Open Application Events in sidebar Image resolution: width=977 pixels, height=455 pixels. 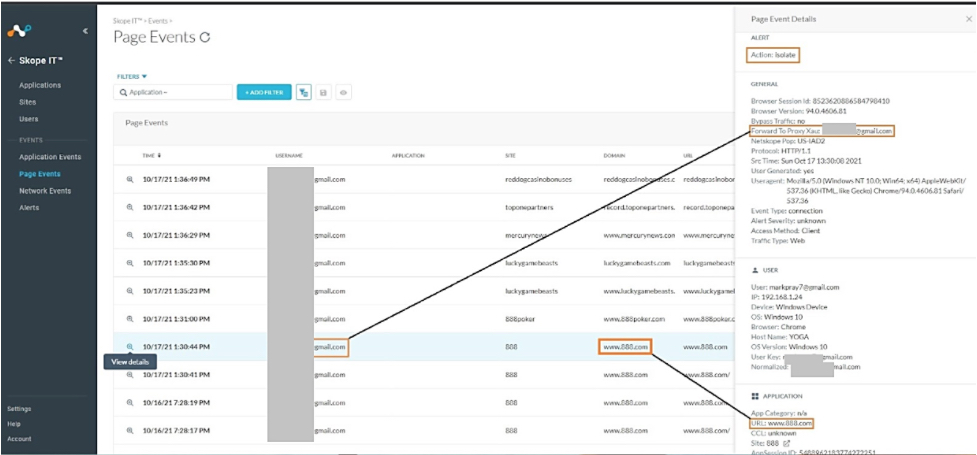[x=50, y=157]
